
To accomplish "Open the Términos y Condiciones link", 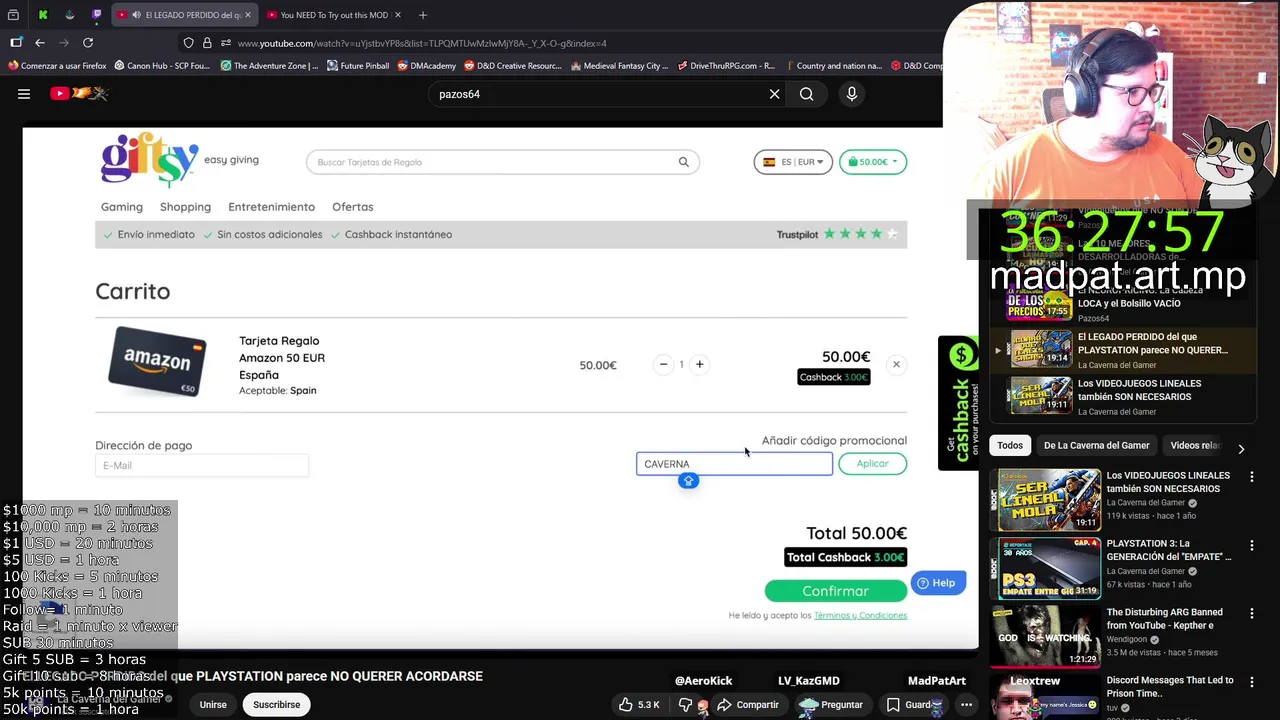I will pyautogui.click(x=860, y=616).
